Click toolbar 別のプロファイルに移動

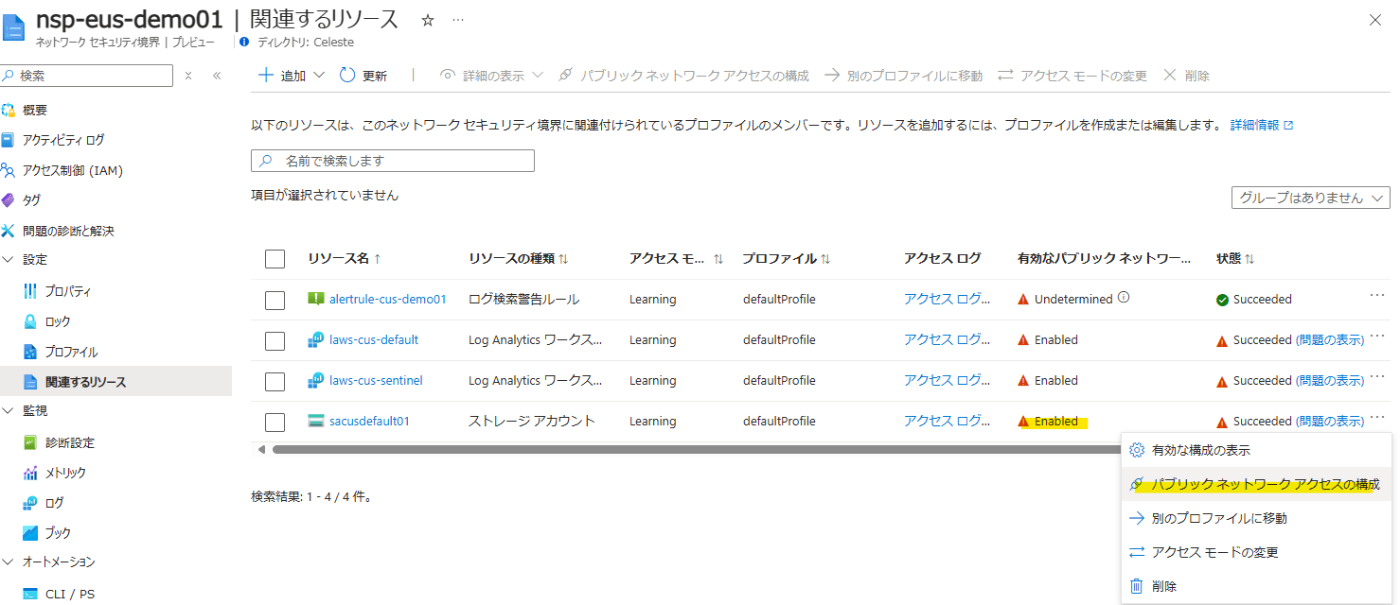(903, 75)
